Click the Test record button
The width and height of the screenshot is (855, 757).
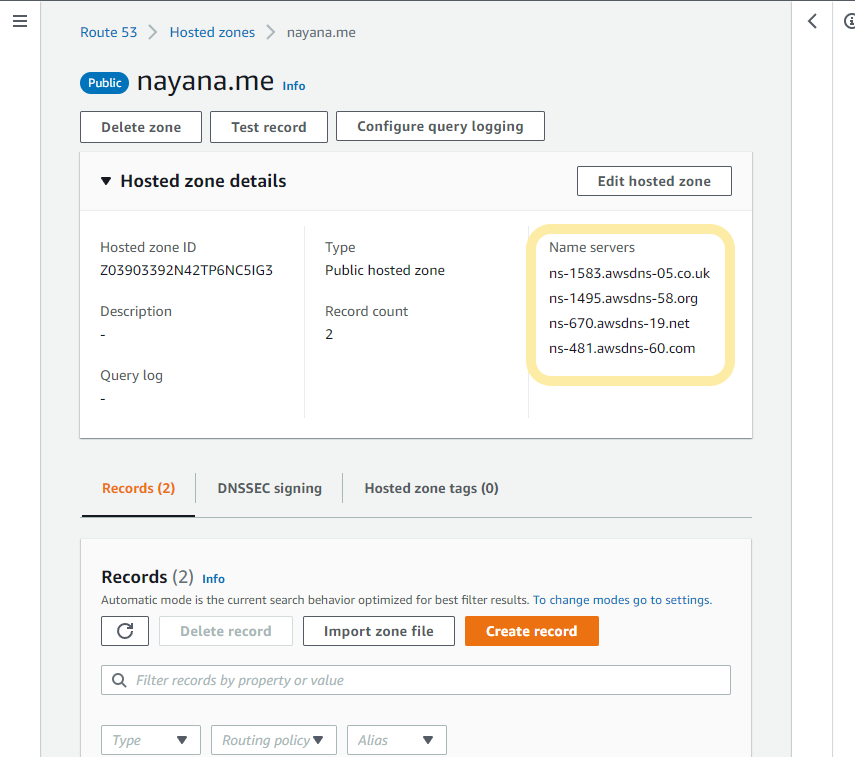click(269, 127)
